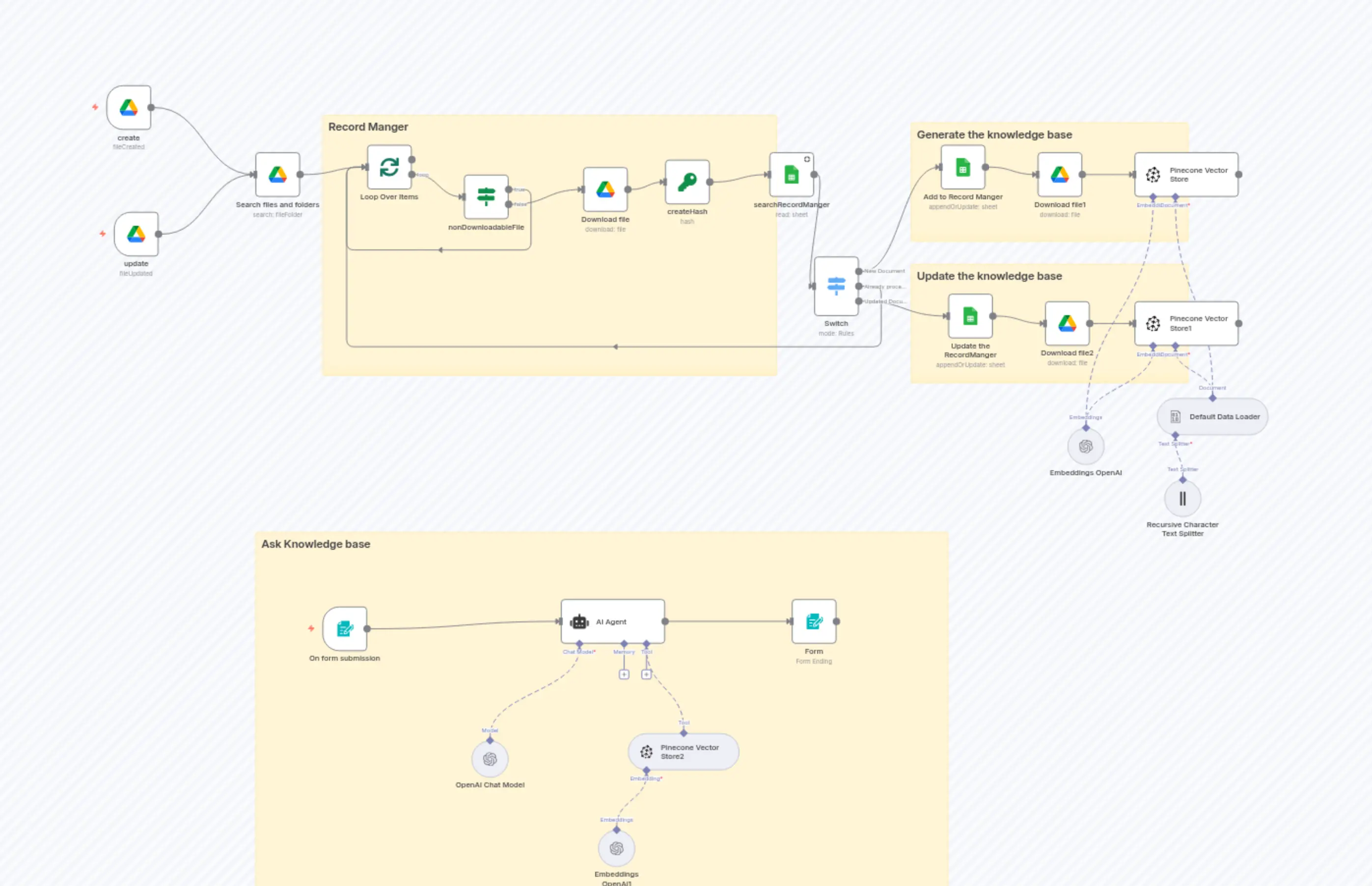Select the nonDownloadableFile filter node

[x=486, y=196]
